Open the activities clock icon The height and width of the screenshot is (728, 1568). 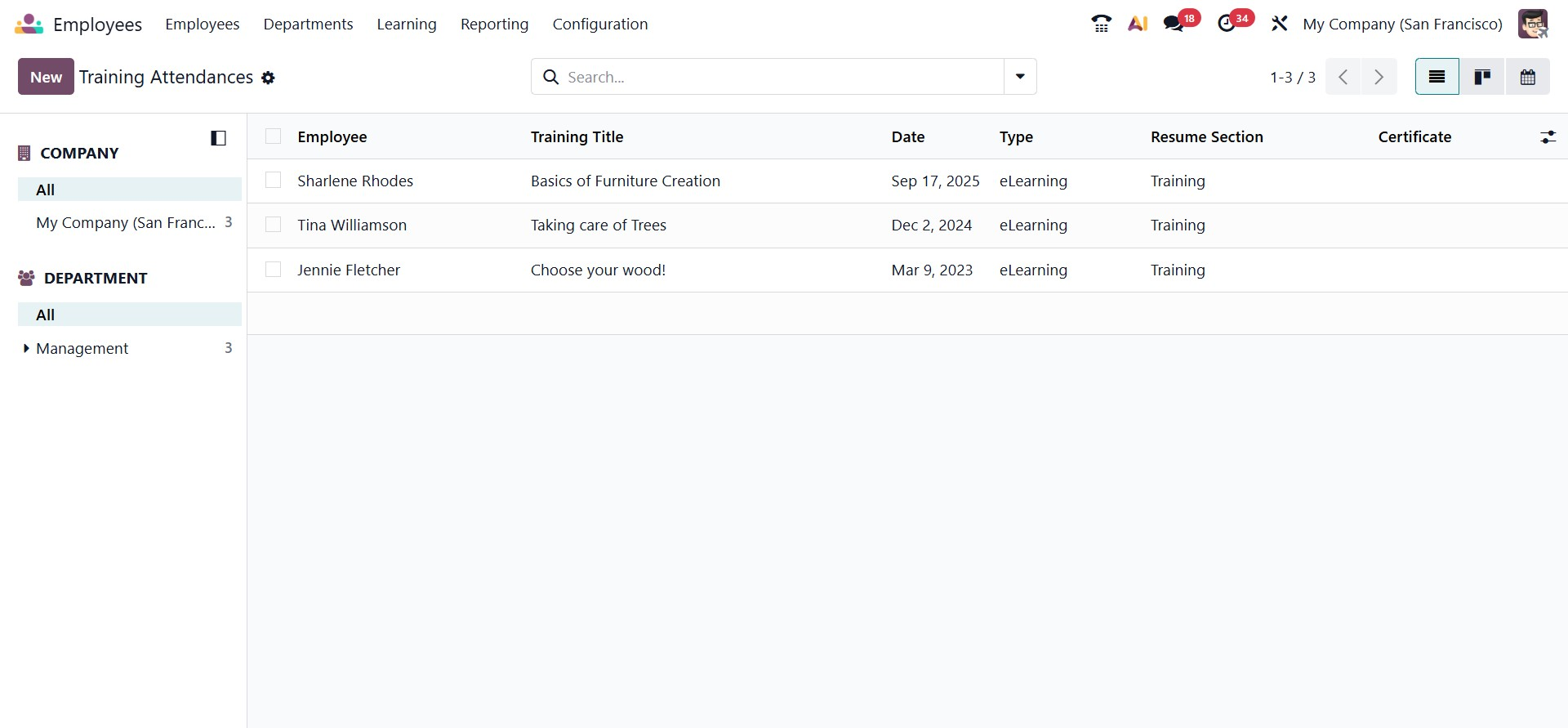click(x=1227, y=24)
